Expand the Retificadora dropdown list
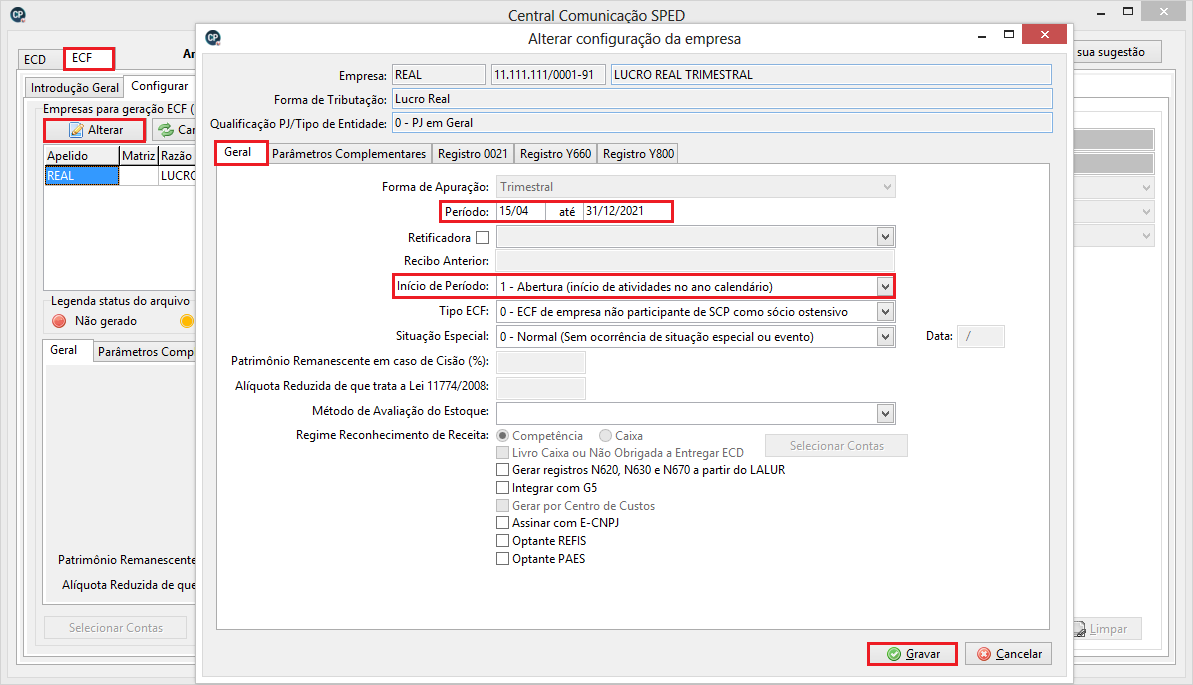This screenshot has width=1193, height=685. [x=885, y=237]
